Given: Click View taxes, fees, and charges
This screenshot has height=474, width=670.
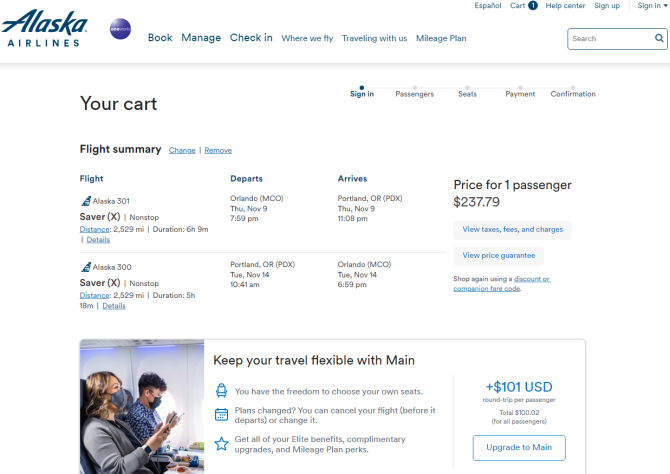Looking at the screenshot, I should [512, 230].
